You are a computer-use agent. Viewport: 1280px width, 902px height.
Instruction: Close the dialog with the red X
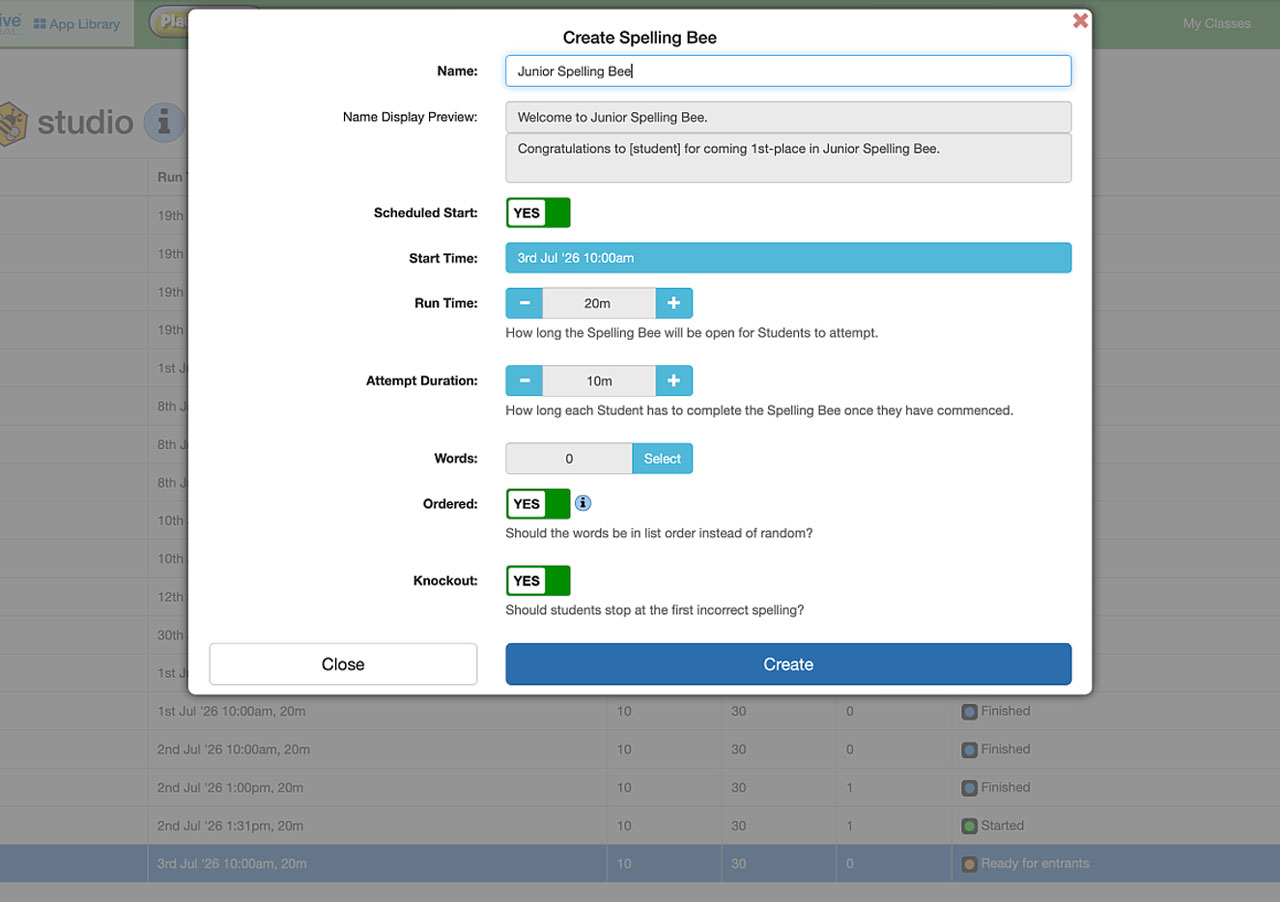click(1080, 20)
